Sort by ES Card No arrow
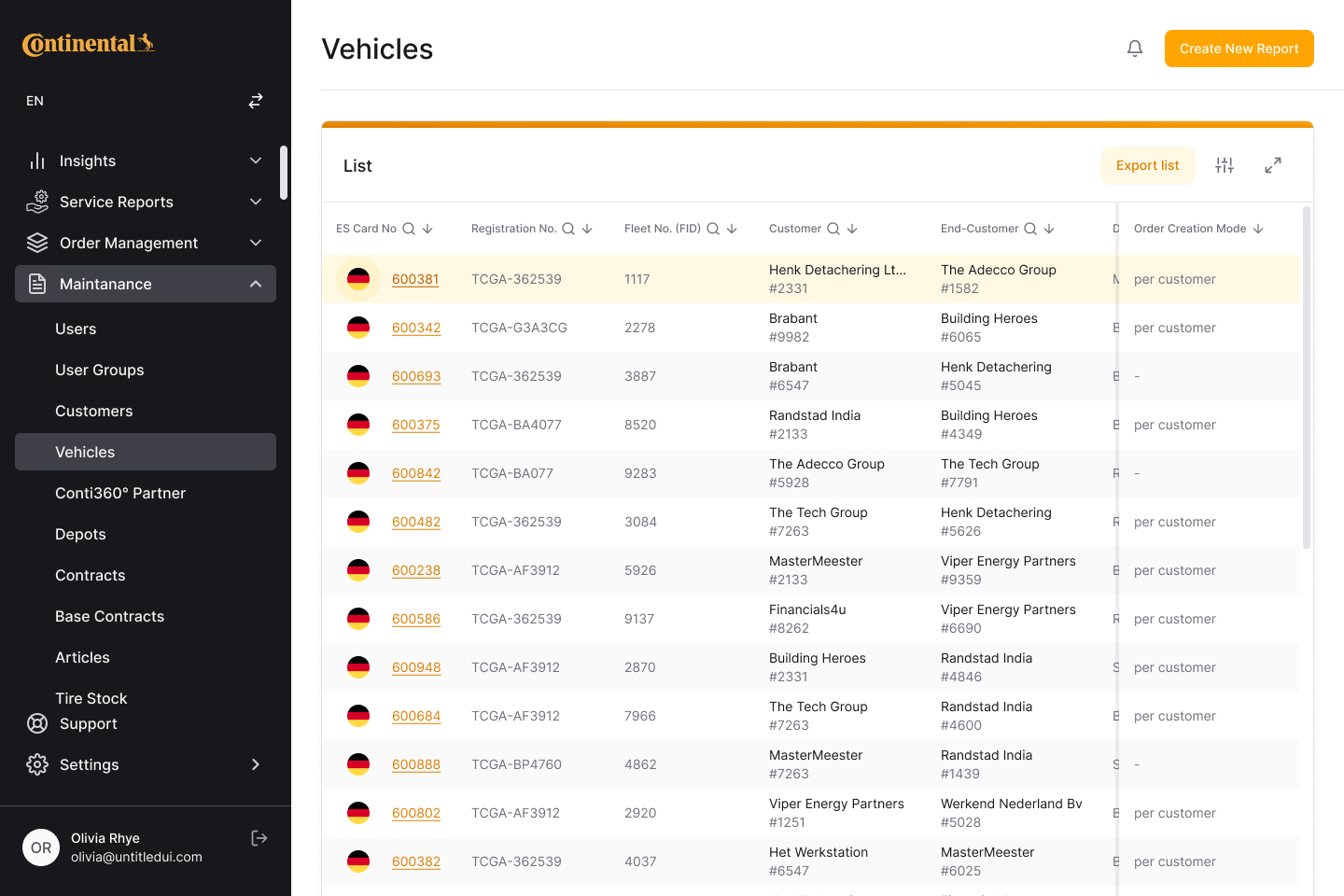 (x=427, y=229)
